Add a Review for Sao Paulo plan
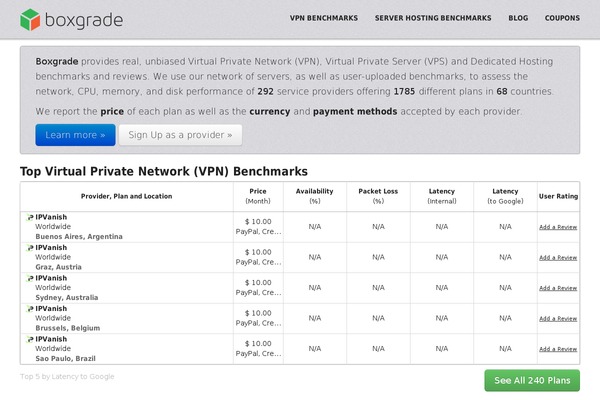Viewport: 600px width, 400px height. 558,349
